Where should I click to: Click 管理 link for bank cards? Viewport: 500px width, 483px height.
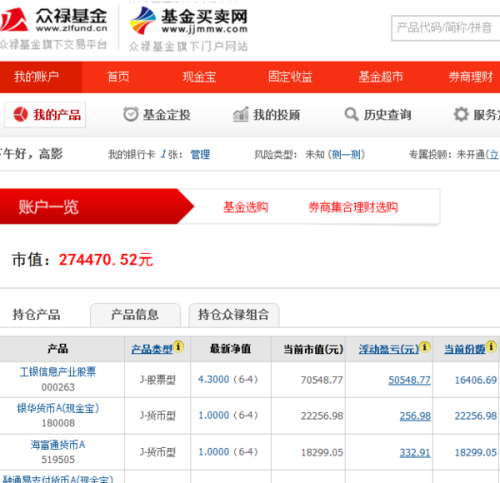click(200, 155)
